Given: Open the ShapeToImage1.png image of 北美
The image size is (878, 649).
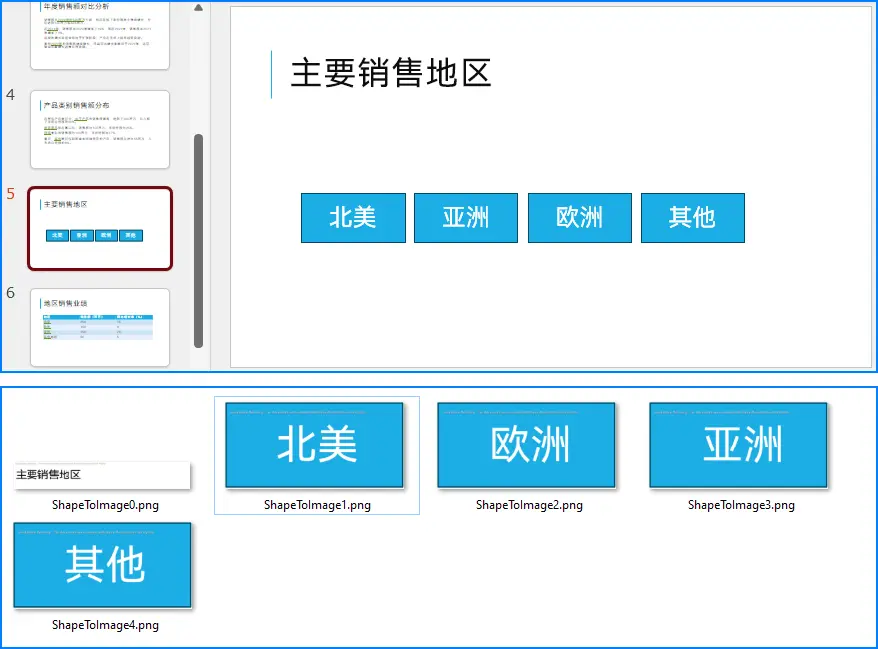Looking at the screenshot, I should [315, 444].
